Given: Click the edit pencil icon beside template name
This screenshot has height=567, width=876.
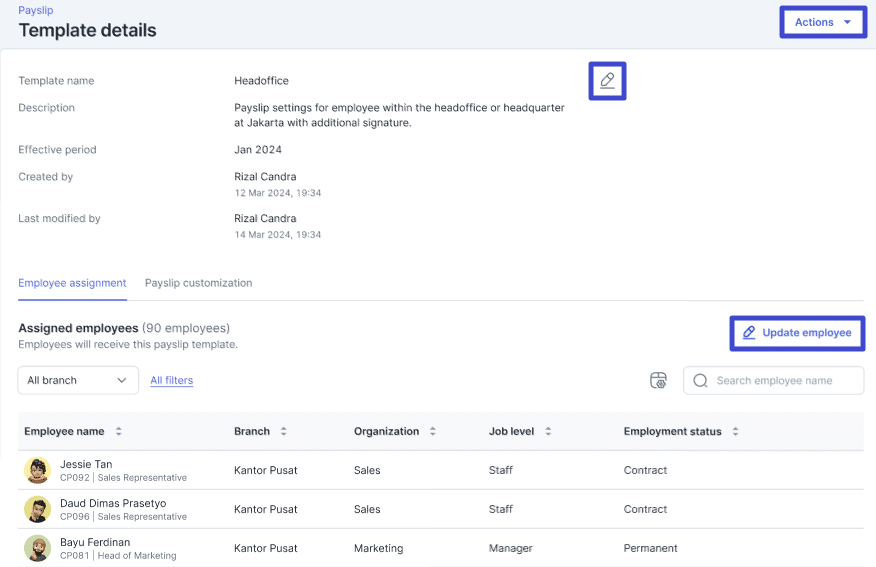Looking at the screenshot, I should click(607, 81).
